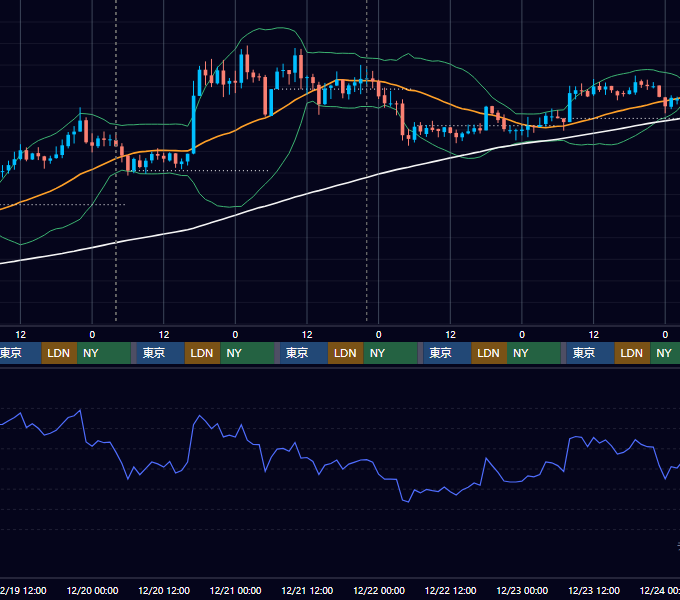The width and height of the screenshot is (680, 600).
Task: Pick the 東京 session block on 12/22
Action: tap(447, 353)
